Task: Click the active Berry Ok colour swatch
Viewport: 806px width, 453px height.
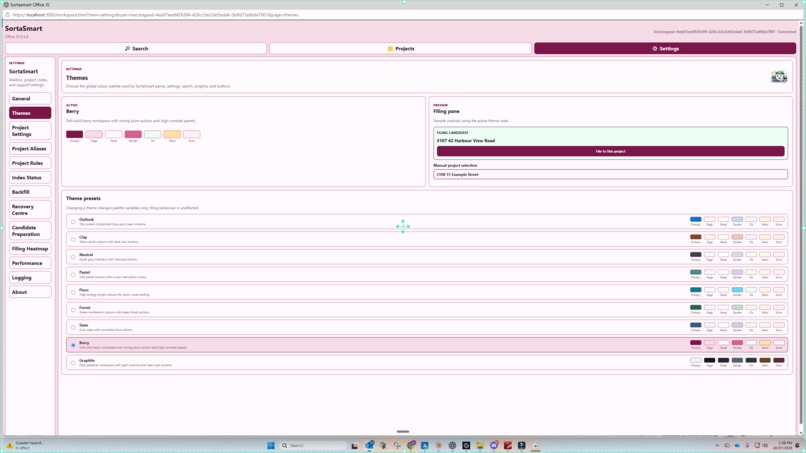Action: click(x=153, y=134)
